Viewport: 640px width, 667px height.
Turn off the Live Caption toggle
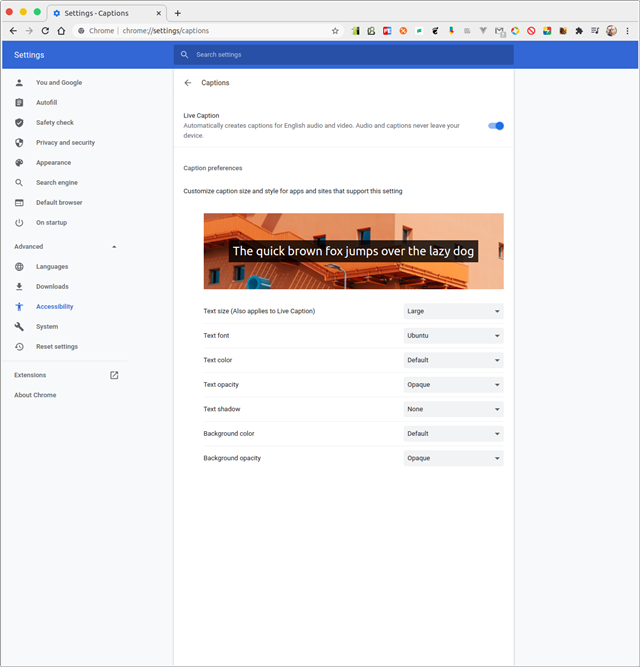pos(496,125)
